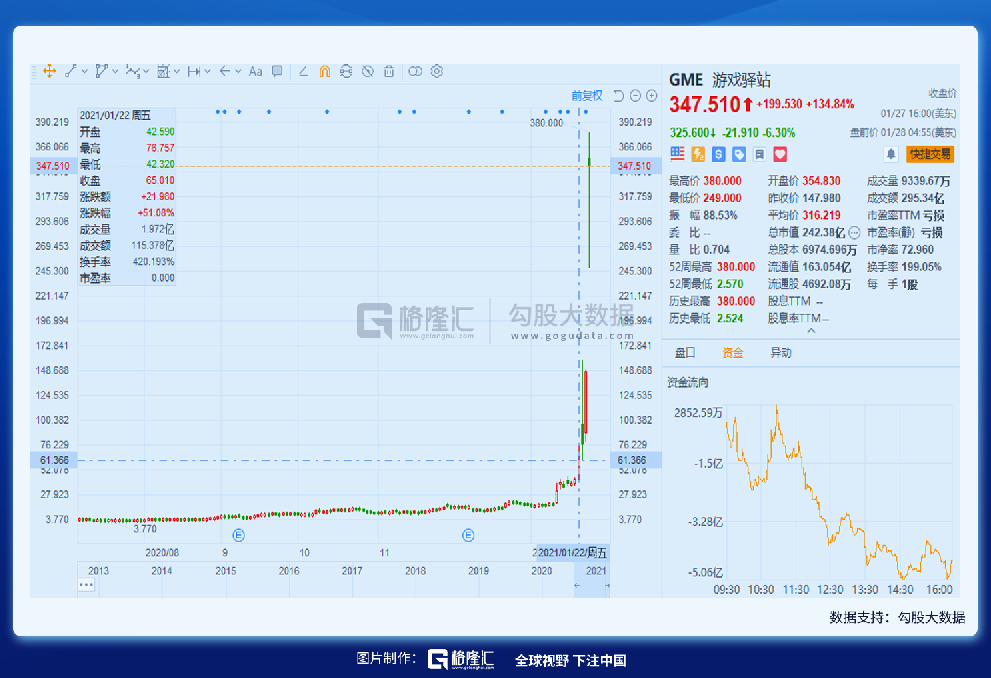Select the comment note tool
This screenshot has height=678, width=991.
(277, 71)
